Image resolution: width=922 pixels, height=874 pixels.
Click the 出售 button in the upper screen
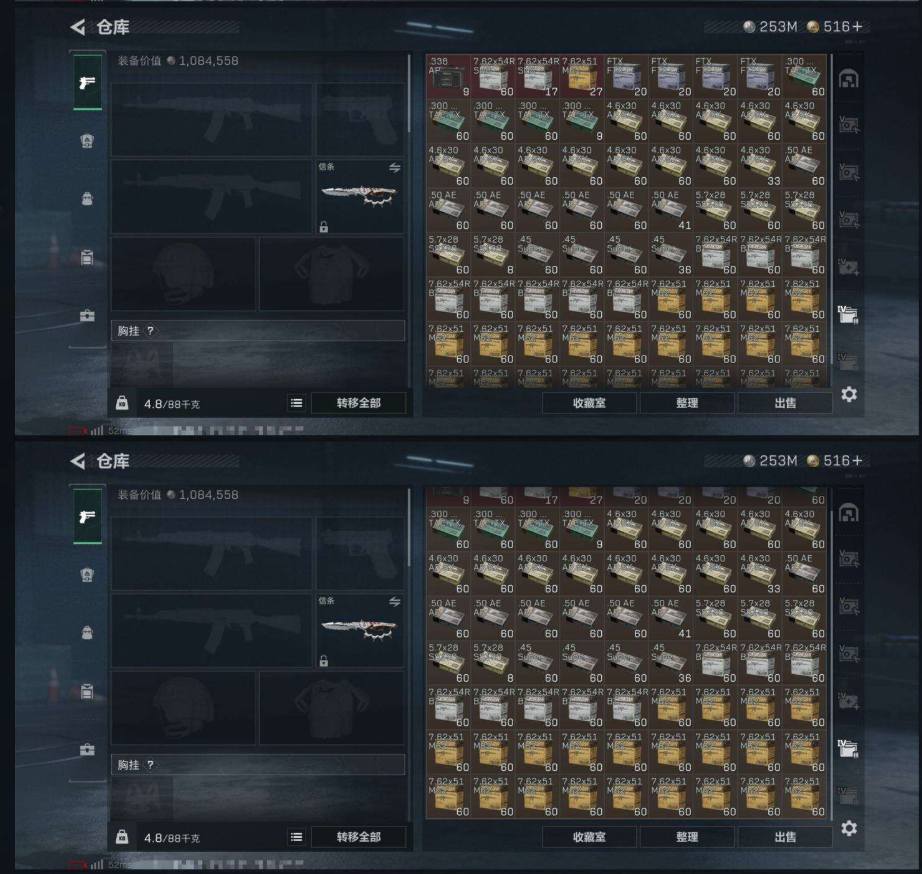(x=785, y=403)
